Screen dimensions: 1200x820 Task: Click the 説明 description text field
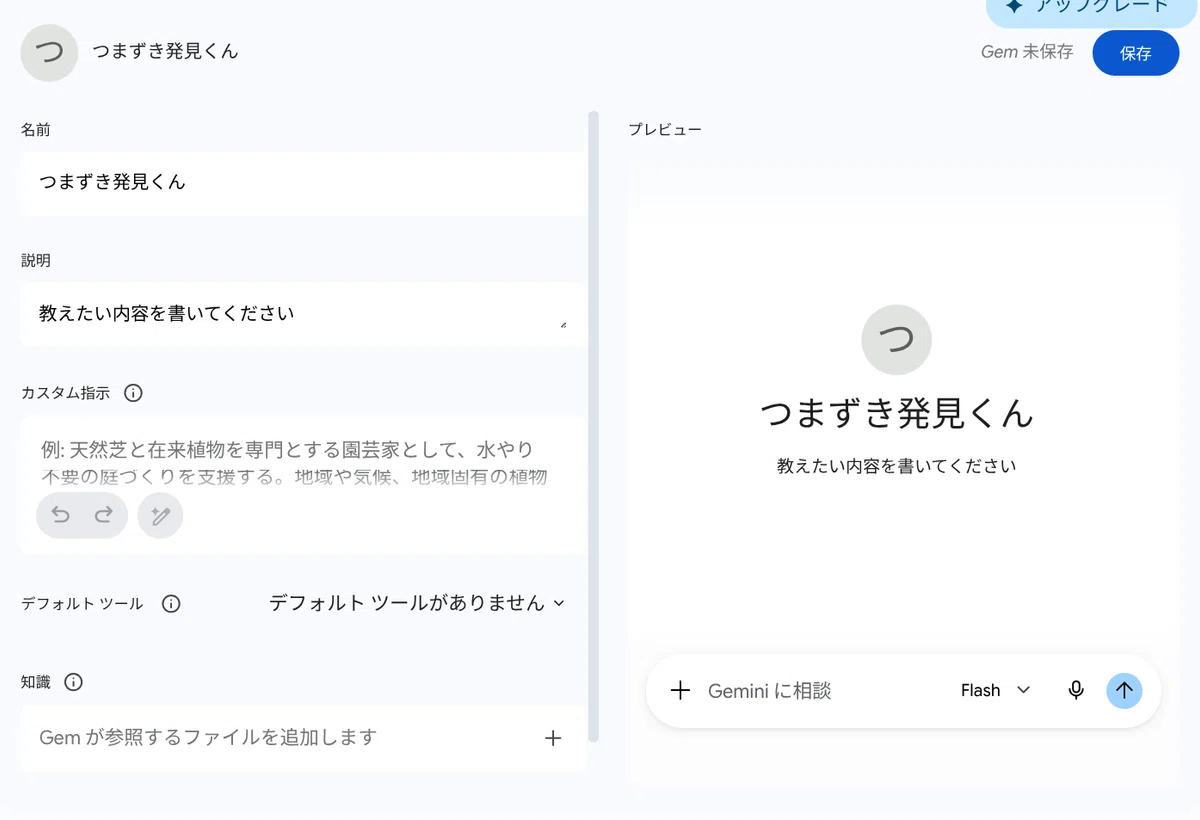pos(303,314)
